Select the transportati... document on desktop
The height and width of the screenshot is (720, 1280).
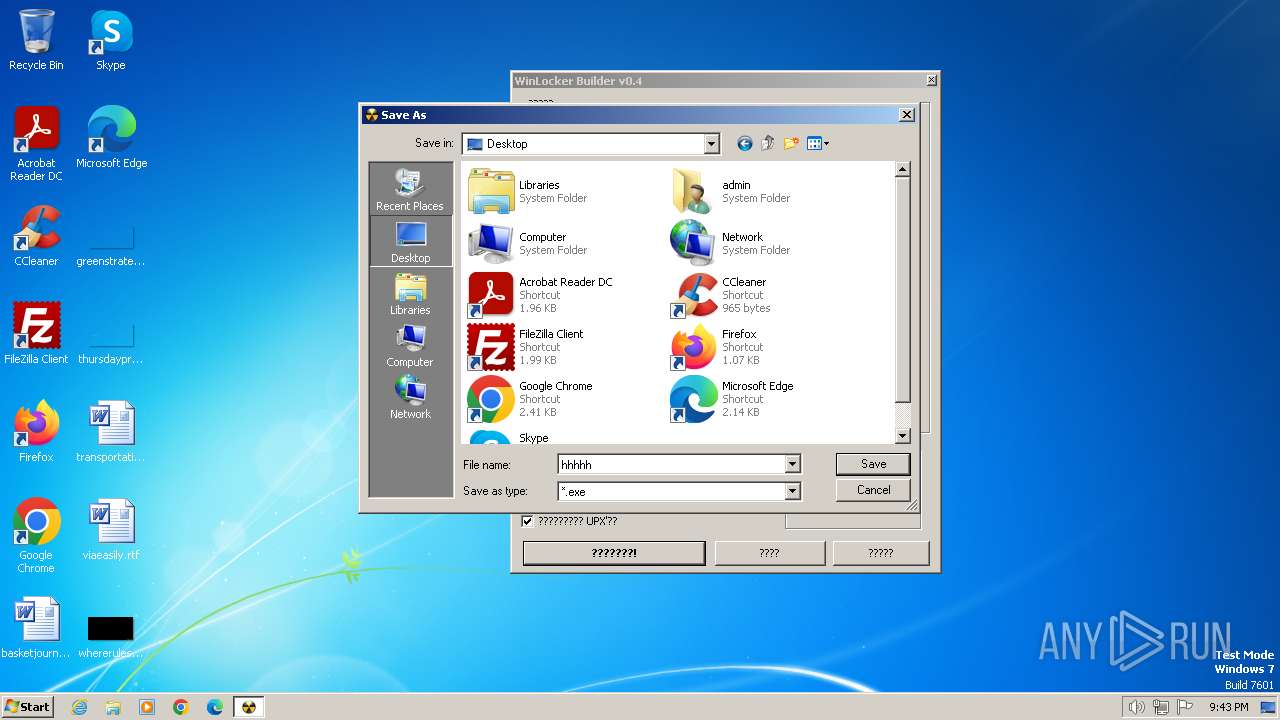(111, 432)
